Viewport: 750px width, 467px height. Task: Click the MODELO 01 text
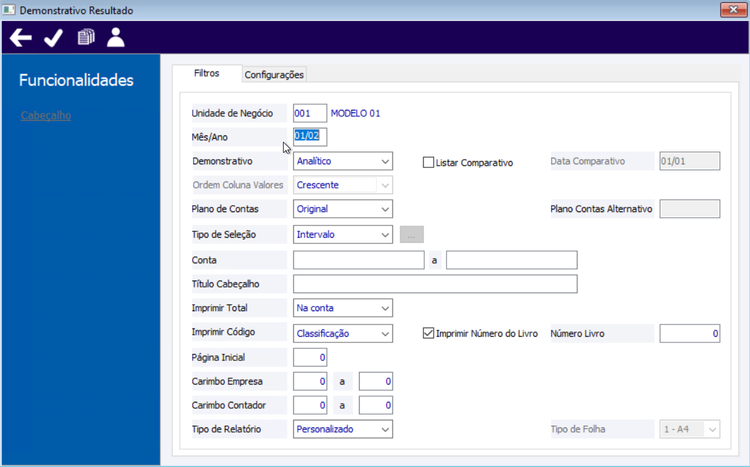[x=355, y=113]
